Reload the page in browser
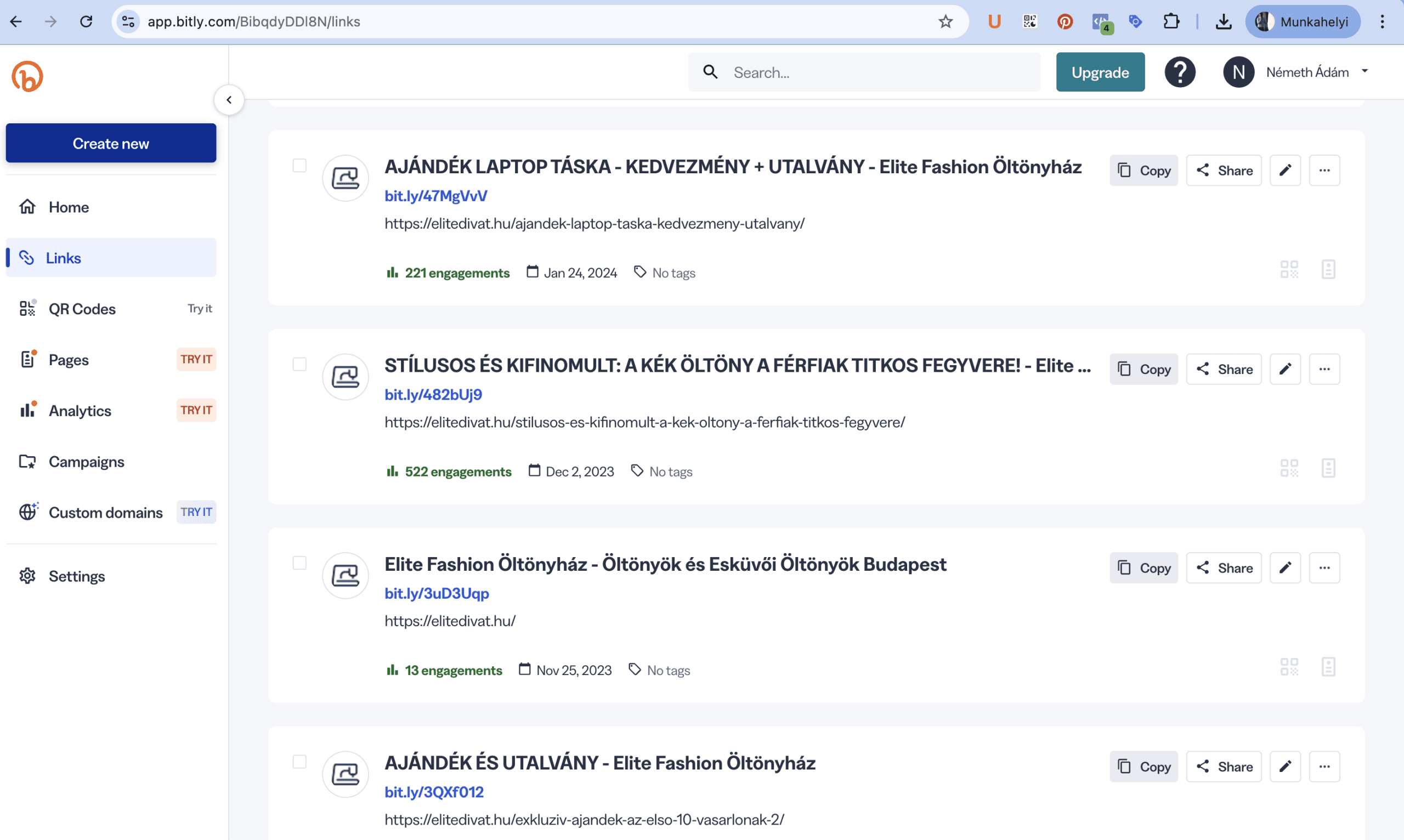1404x840 pixels. [86, 21]
